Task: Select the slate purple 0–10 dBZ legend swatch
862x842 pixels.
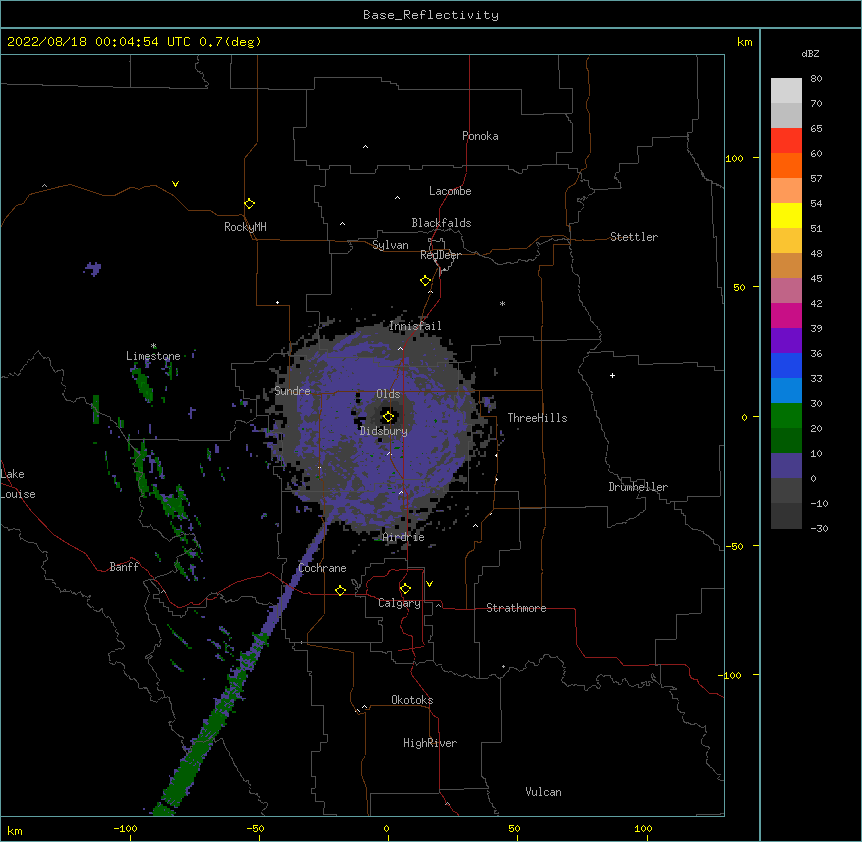Action: pos(786,466)
